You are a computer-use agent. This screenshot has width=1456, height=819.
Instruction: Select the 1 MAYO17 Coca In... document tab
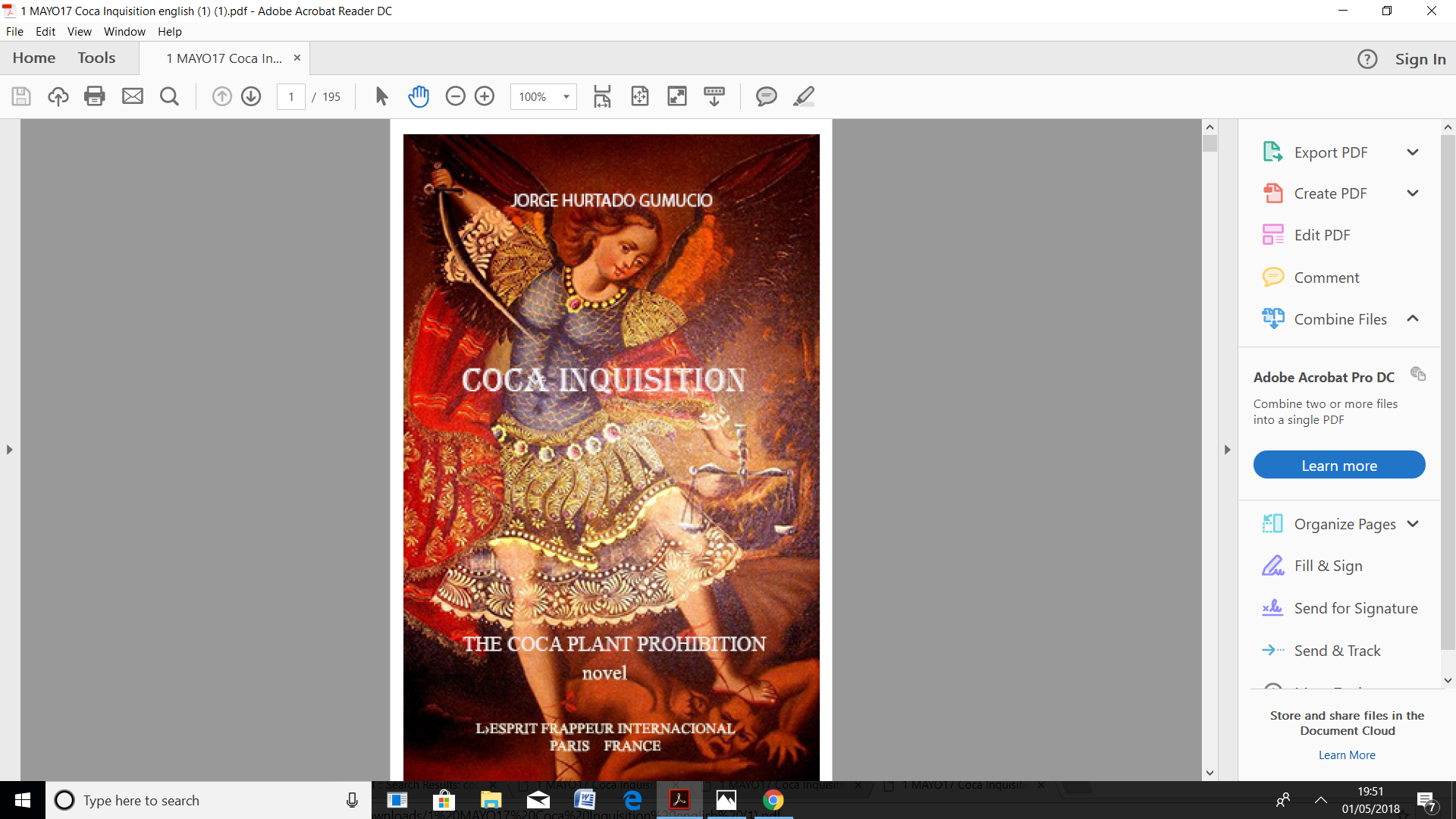click(x=224, y=58)
